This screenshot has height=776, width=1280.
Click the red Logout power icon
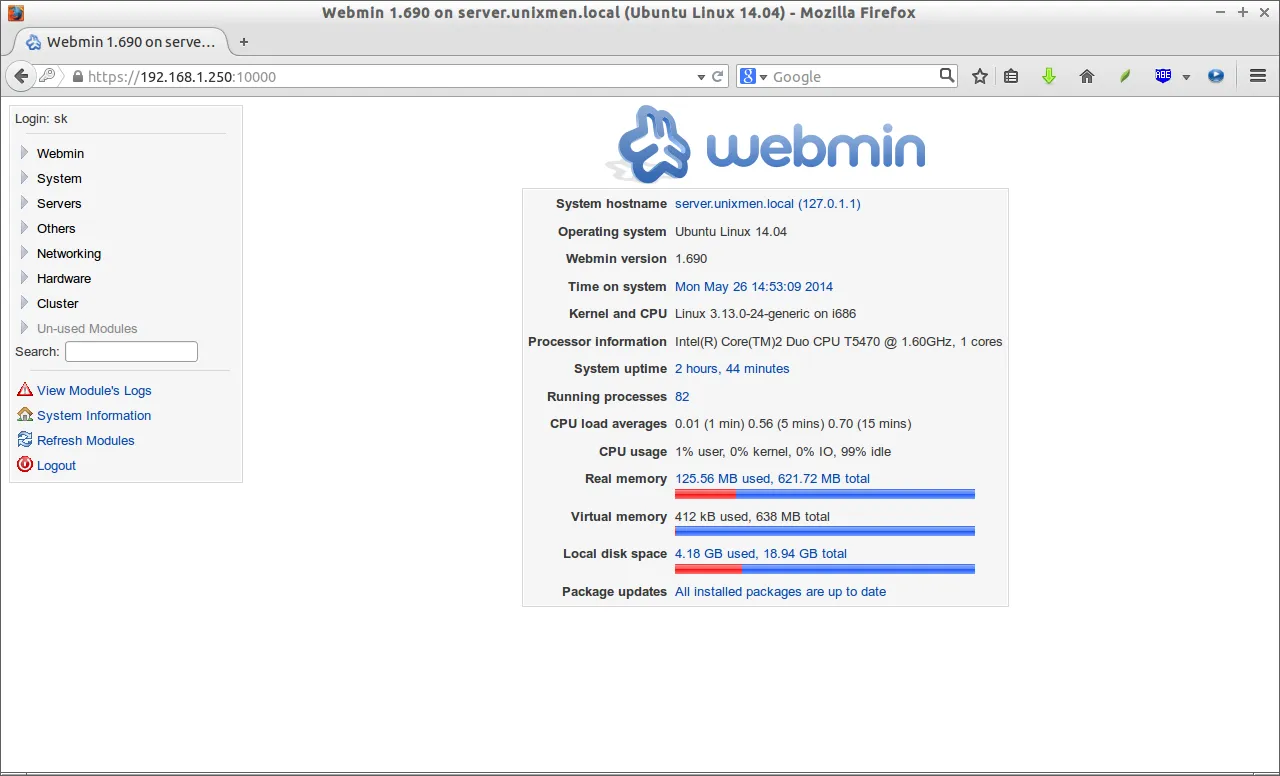(24, 465)
